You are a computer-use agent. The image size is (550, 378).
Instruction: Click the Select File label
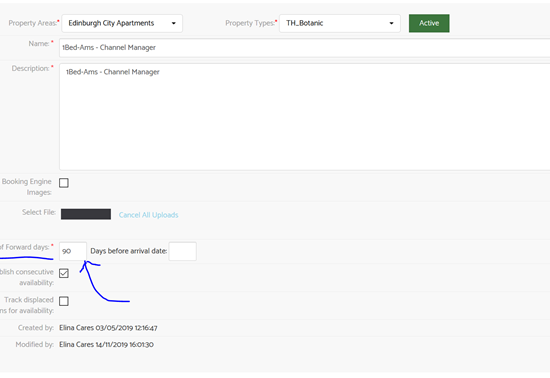click(x=39, y=212)
